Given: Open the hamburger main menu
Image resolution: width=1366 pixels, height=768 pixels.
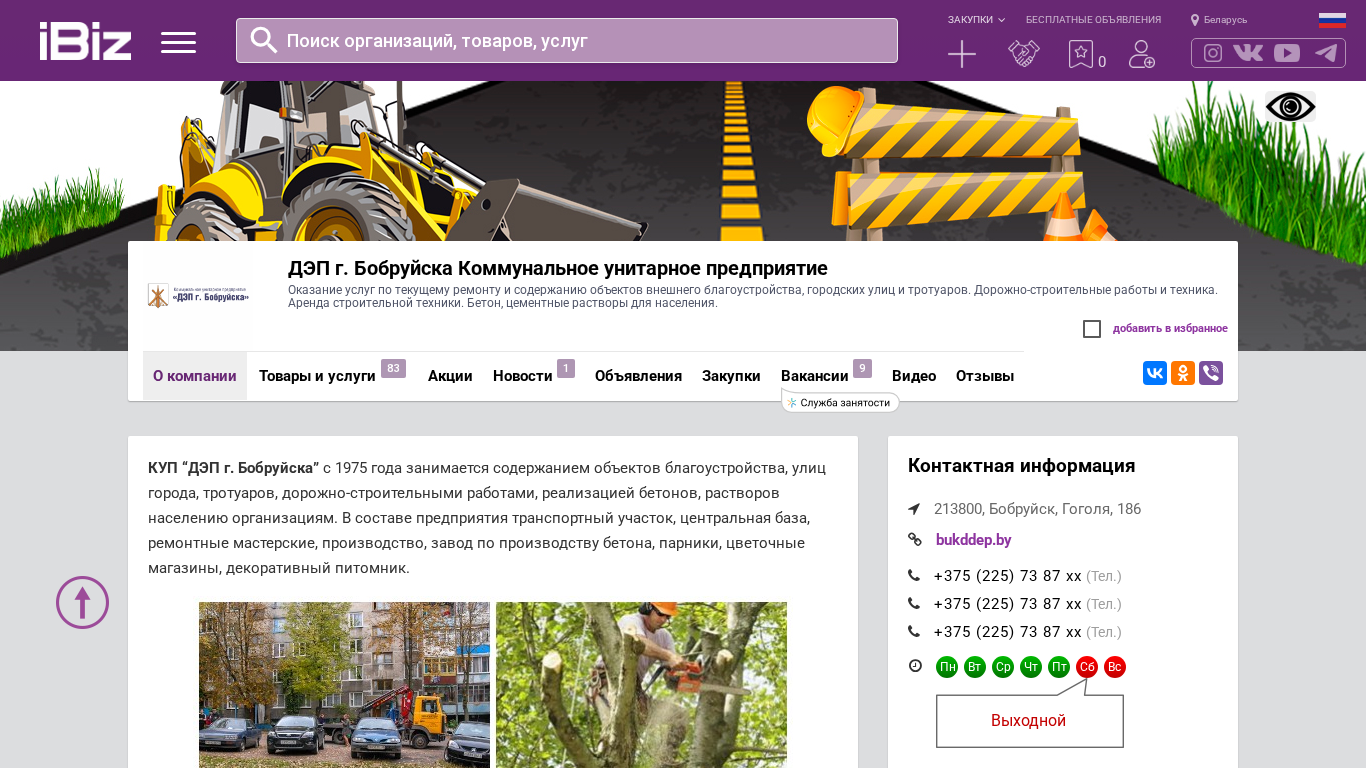Looking at the screenshot, I should coord(178,42).
